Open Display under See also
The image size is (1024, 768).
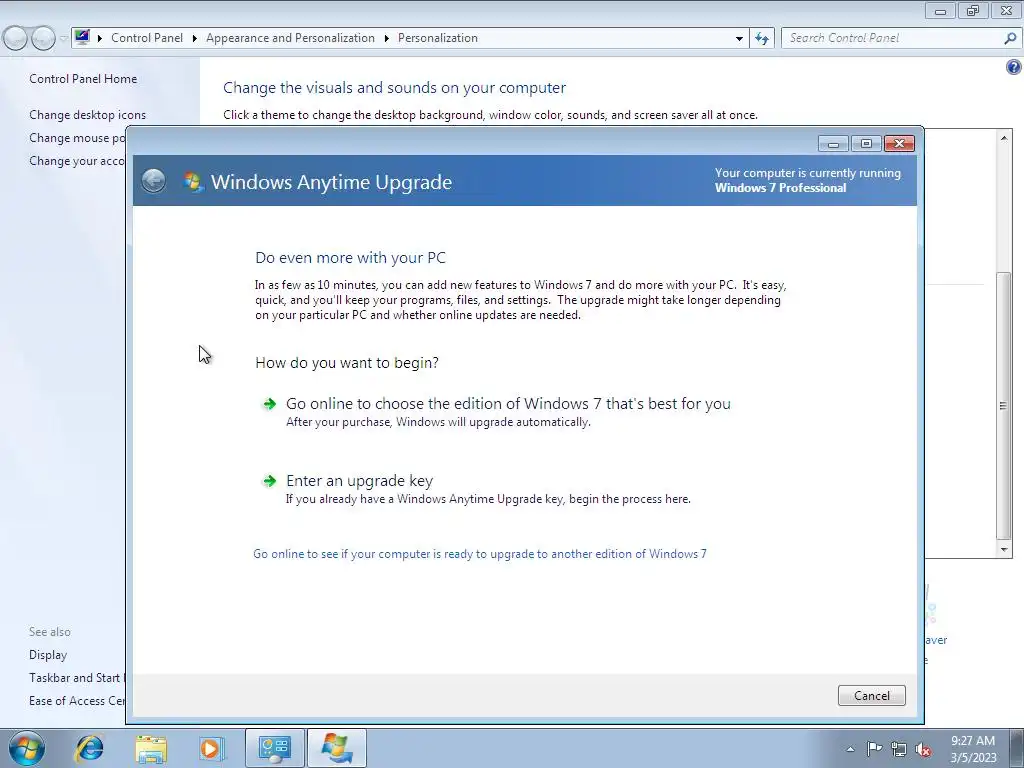(48, 655)
